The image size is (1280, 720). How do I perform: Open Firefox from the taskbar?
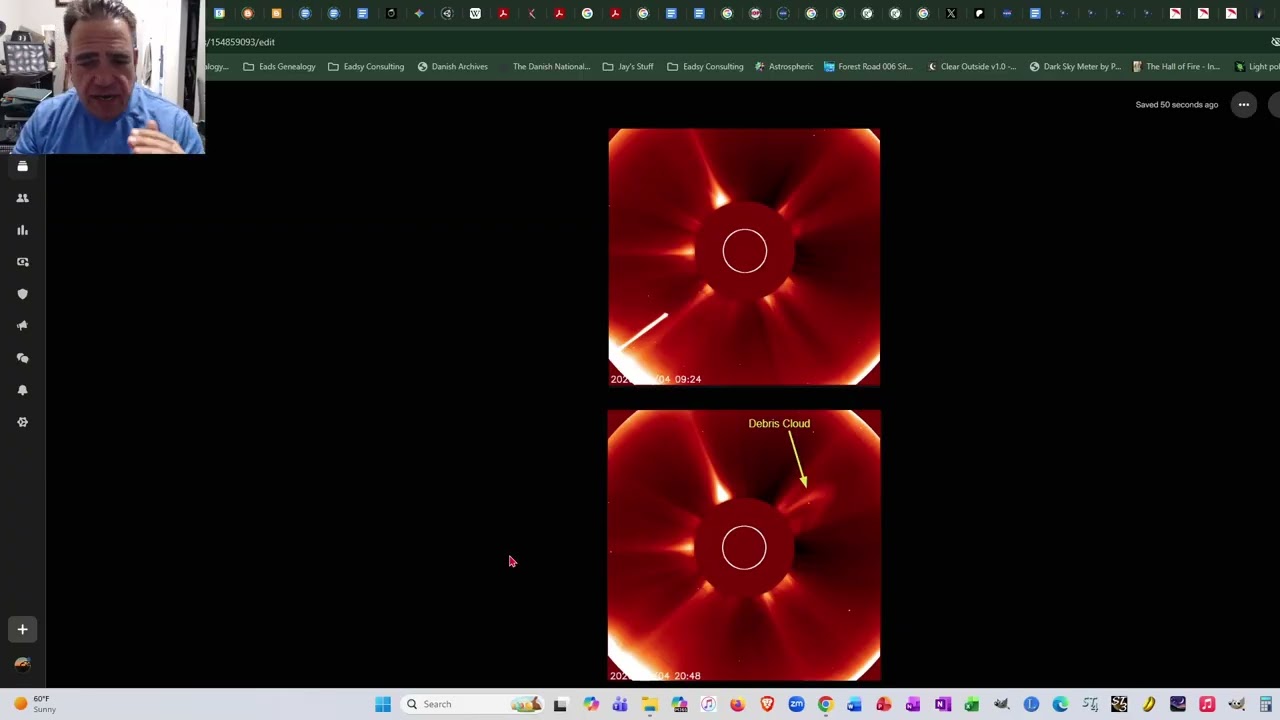pos(737,704)
